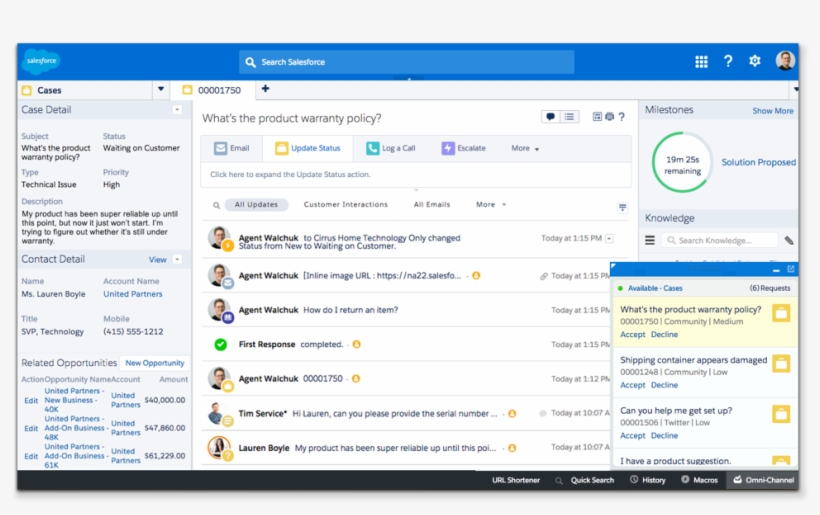Screen dimensions: 820x515
Task: Decline the Shipping container damaged request
Action: pyautogui.click(x=665, y=385)
